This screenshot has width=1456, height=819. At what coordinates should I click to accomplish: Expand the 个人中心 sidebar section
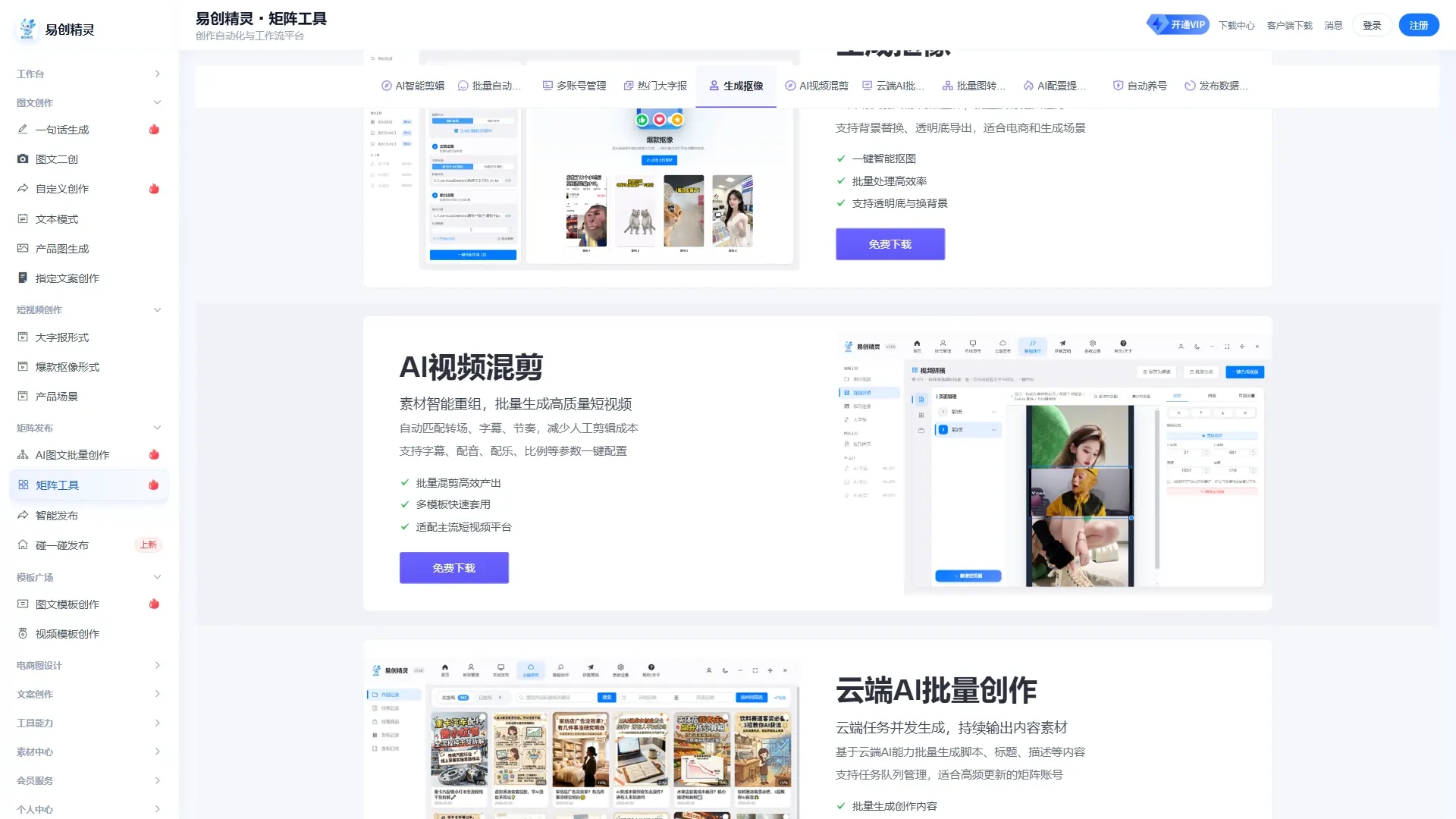pos(89,809)
